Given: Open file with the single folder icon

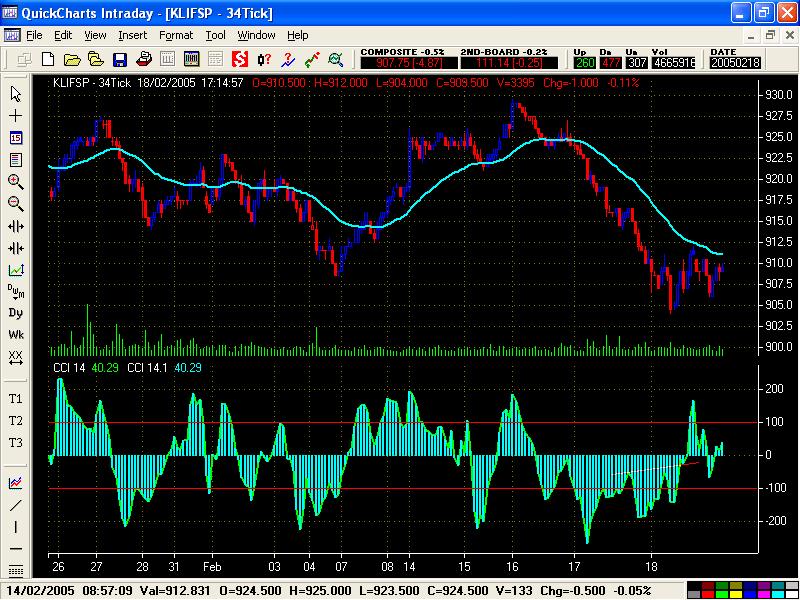Looking at the screenshot, I should (71, 59).
